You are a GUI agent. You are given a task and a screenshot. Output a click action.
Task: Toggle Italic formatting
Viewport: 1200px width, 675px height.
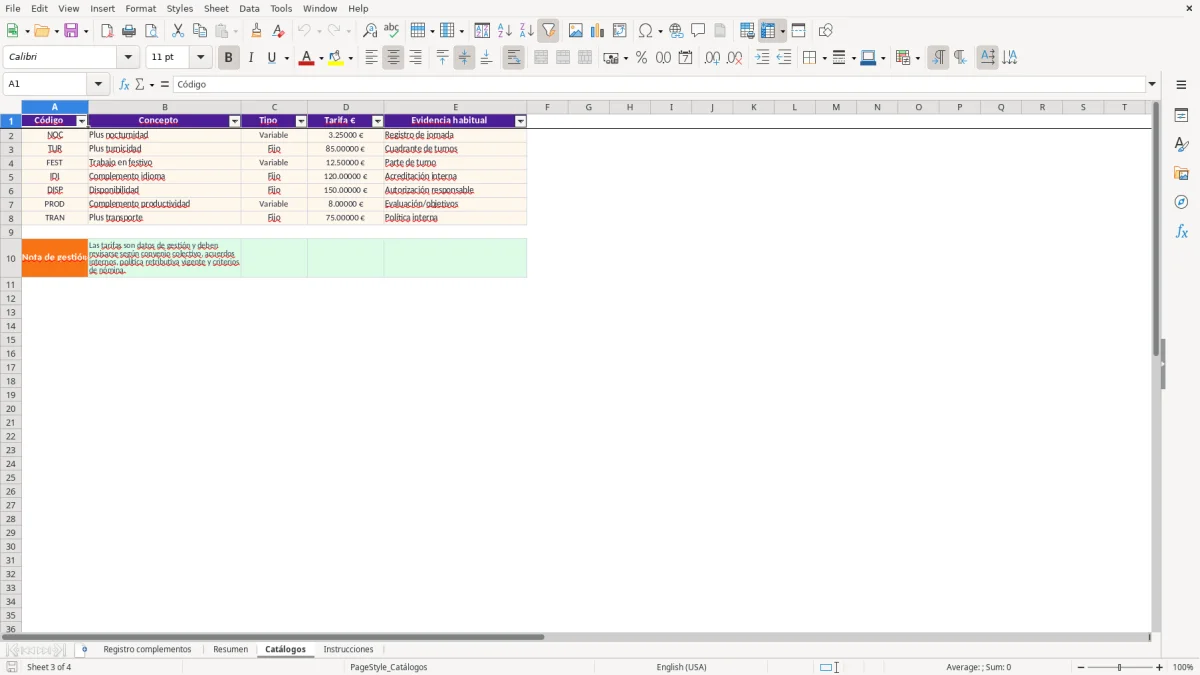(x=250, y=58)
